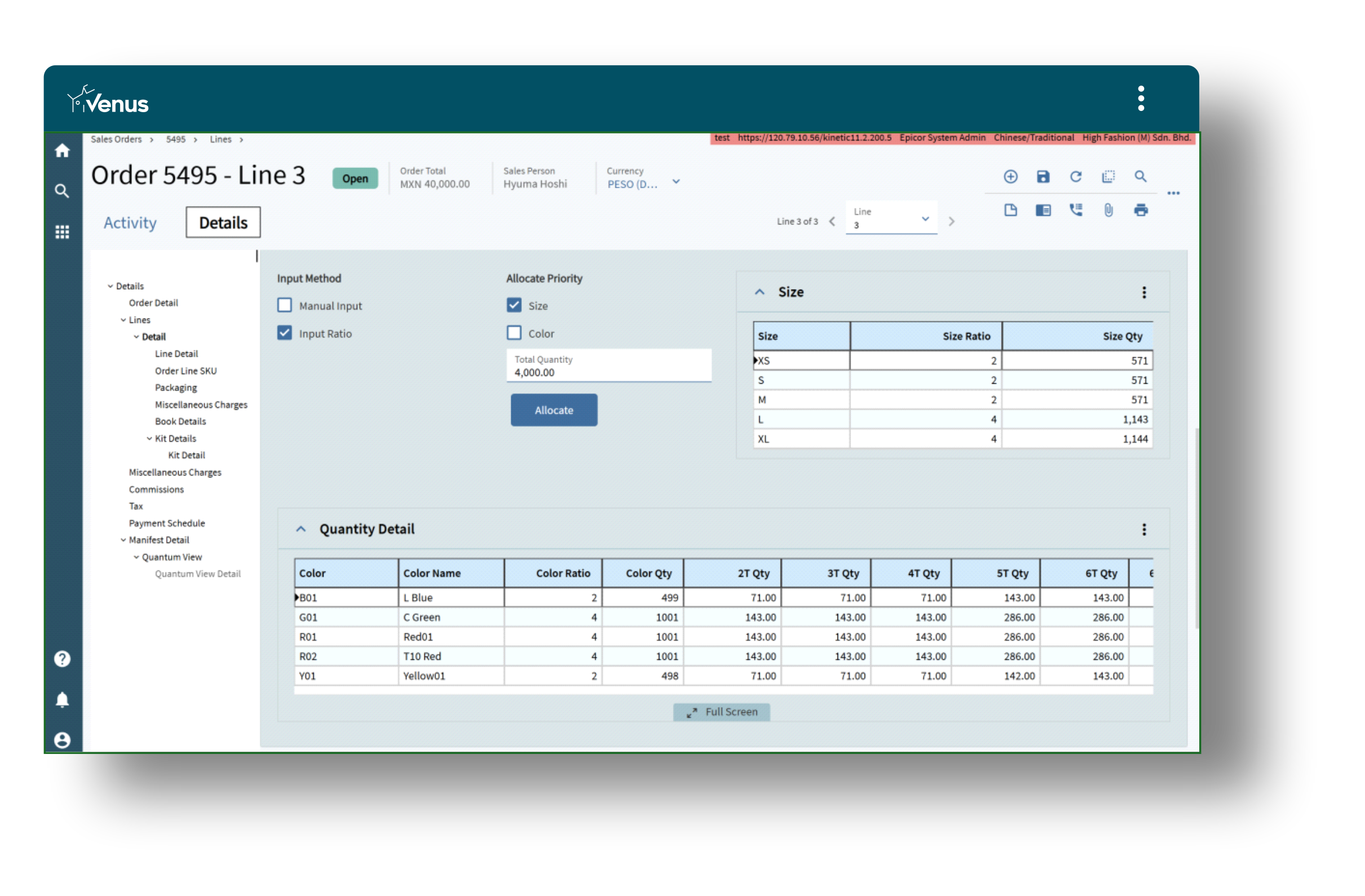Collapse the Size panel chevron
1365x896 pixels.
coord(759,292)
